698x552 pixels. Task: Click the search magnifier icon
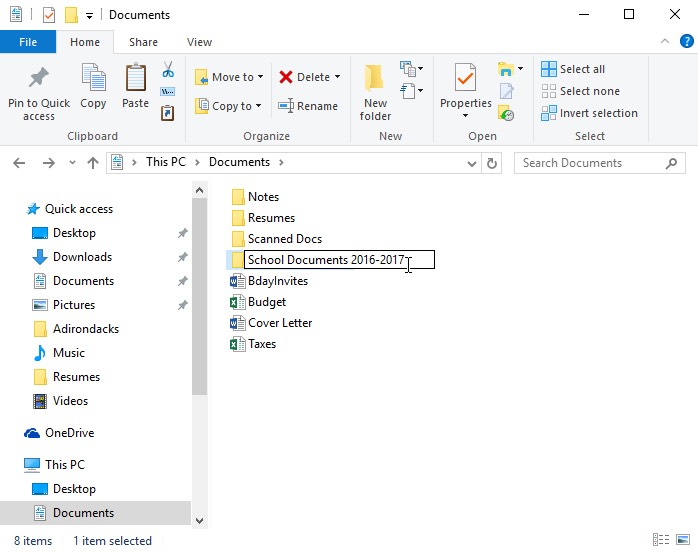point(671,163)
